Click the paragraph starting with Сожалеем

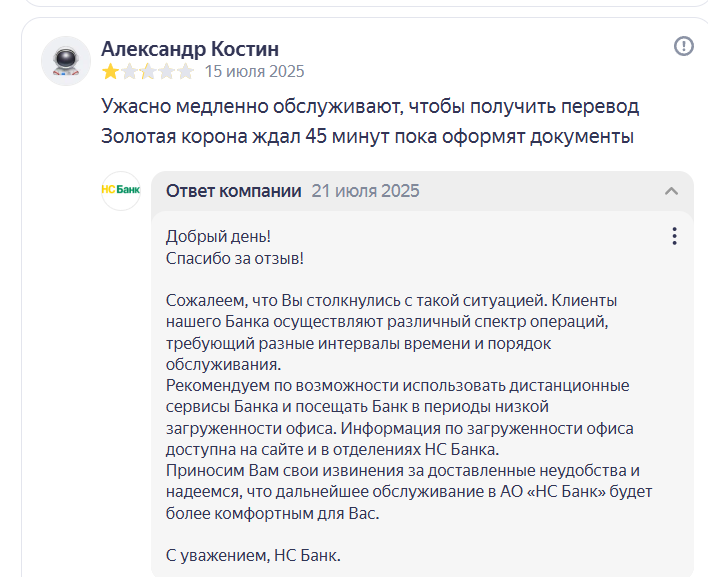[391, 332]
